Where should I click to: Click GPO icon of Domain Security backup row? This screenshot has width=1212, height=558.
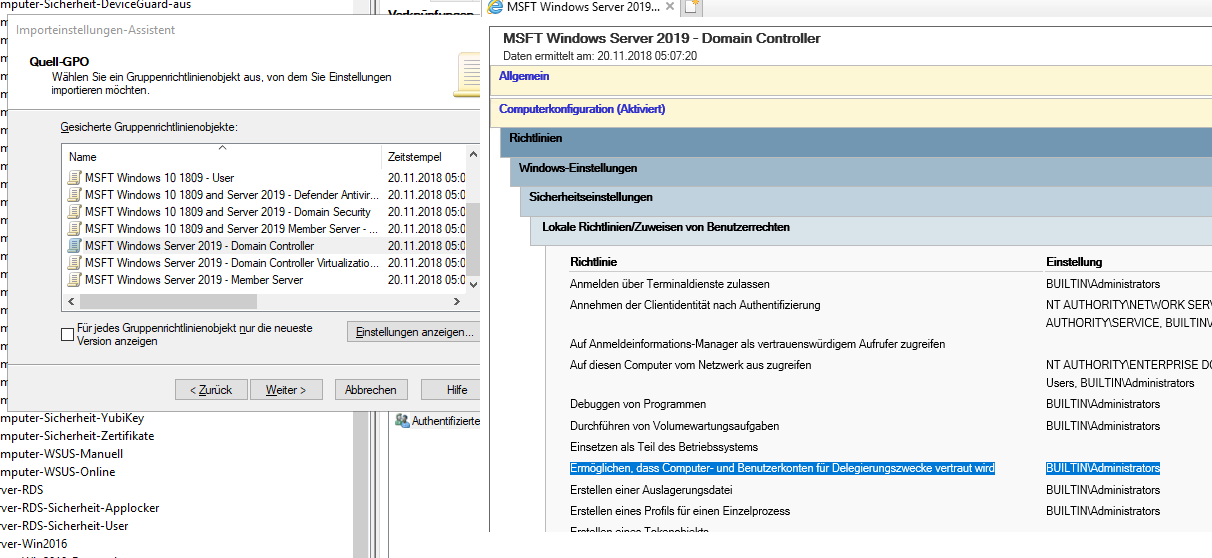(74, 212)
